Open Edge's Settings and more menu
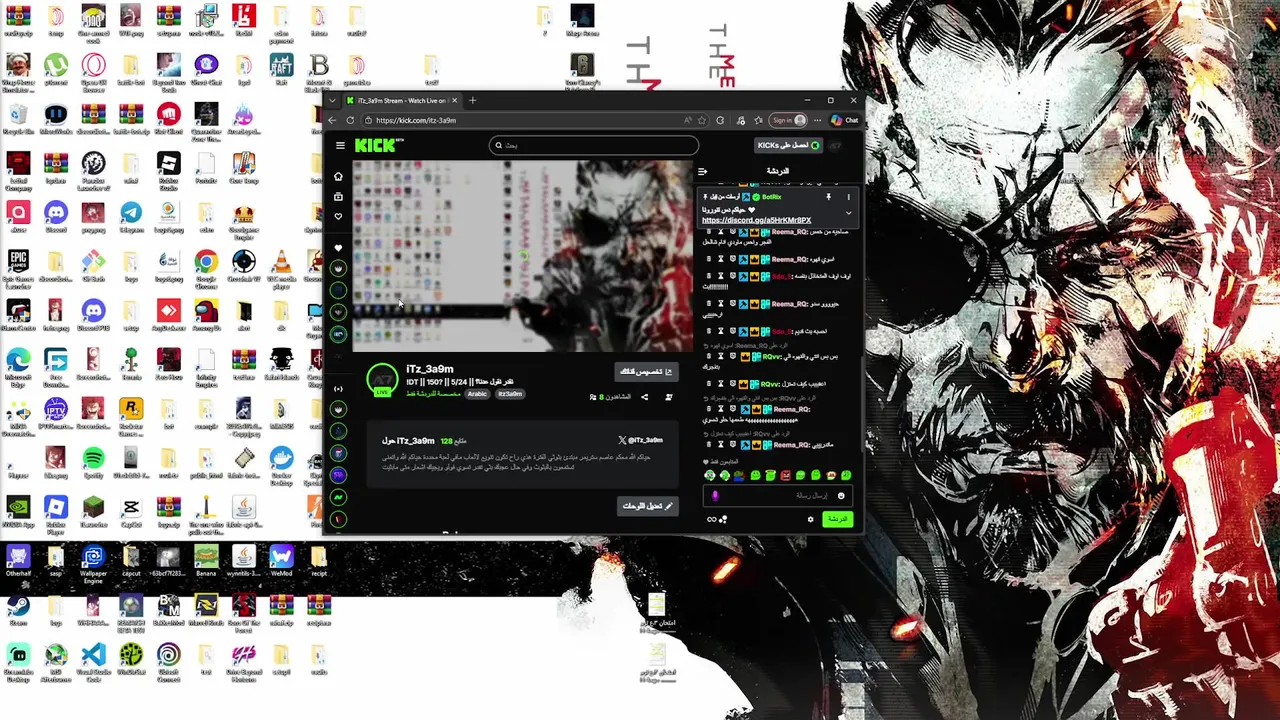 point(818,120)
